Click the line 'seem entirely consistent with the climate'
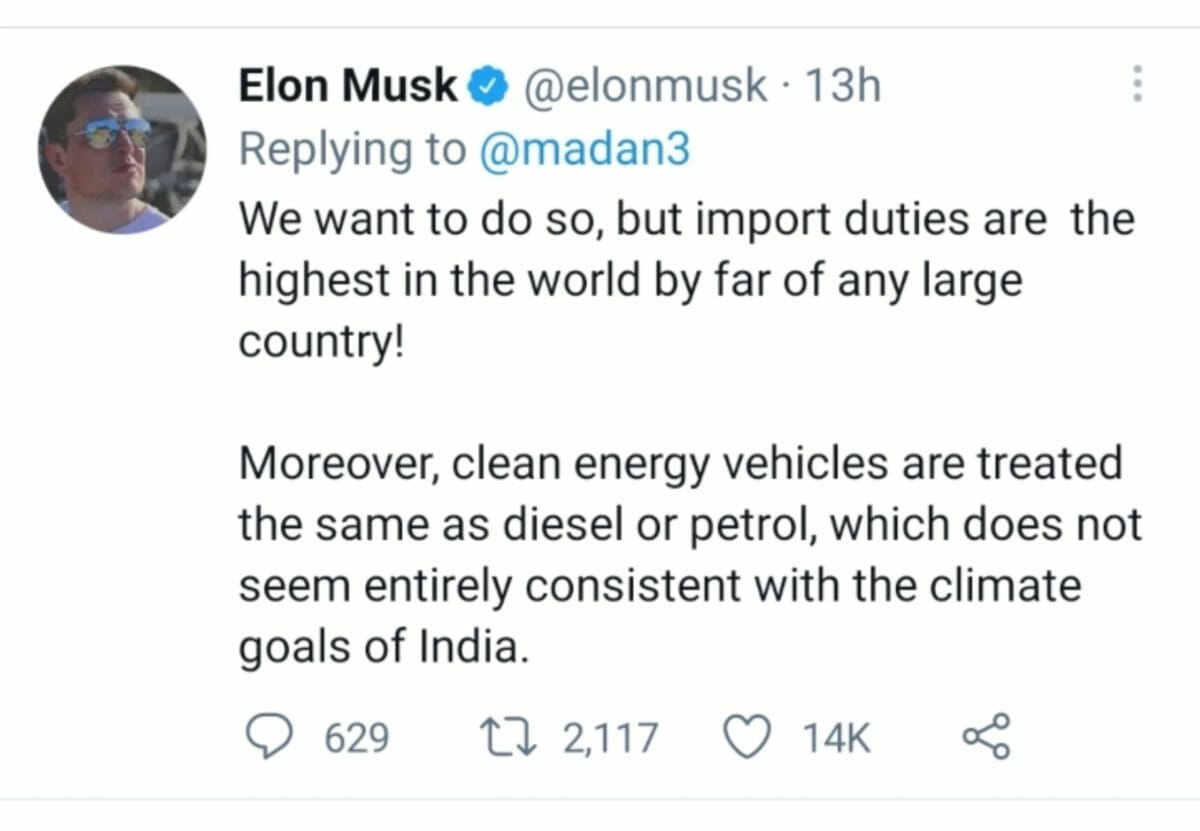Screen dimensions: 1200x831 pyautogui.click(x=660, y=587)
